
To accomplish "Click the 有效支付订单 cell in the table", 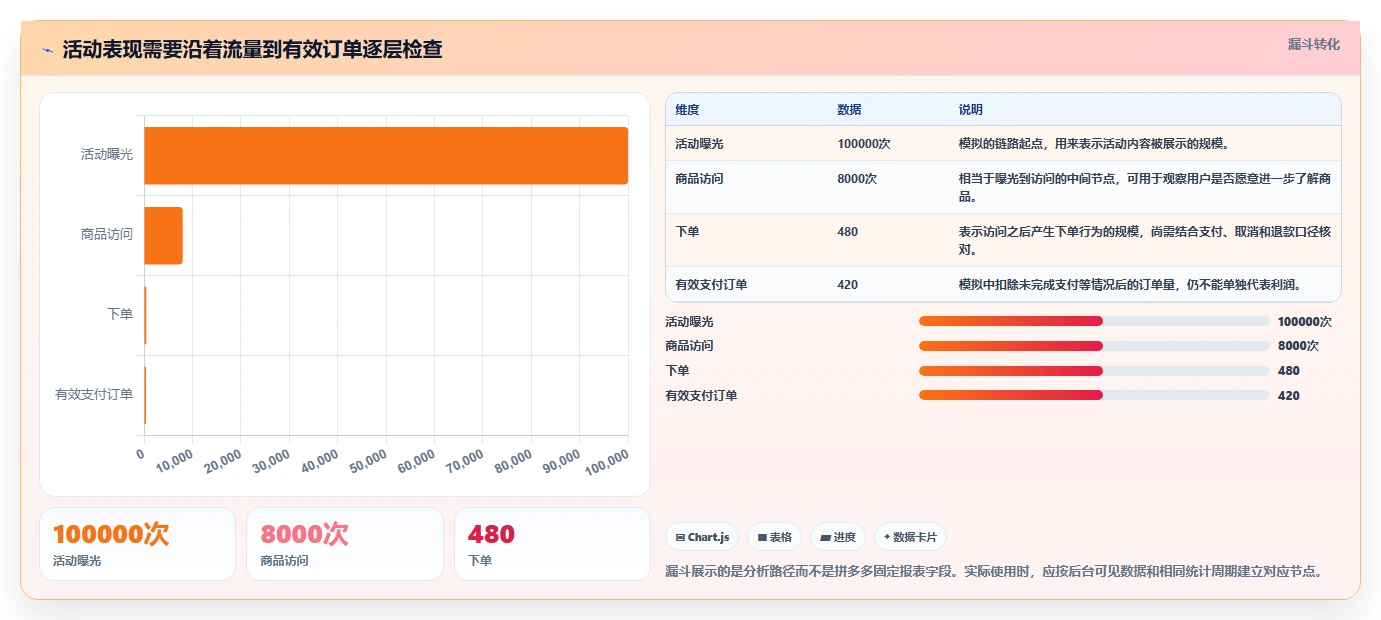I will tap(711, 285).
